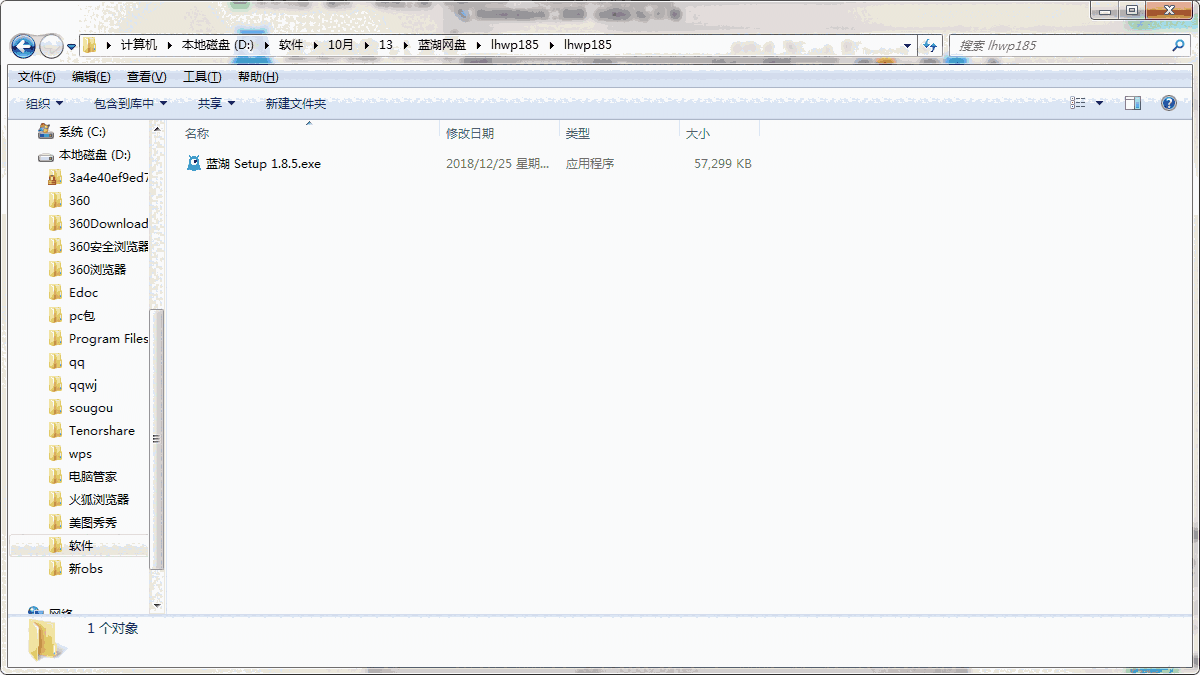Click the wps folder icon
Screen dimensions: 1200x675
(55, 454)
